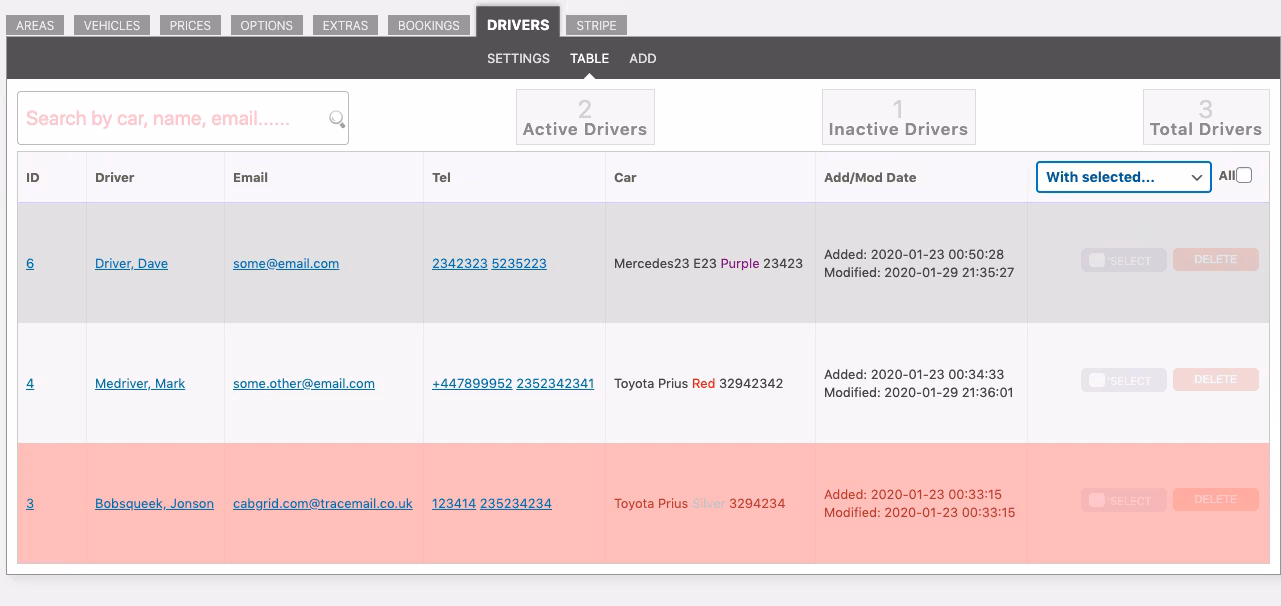
Task: Select the Drivers tab
Action: click(x=518, y=24)
